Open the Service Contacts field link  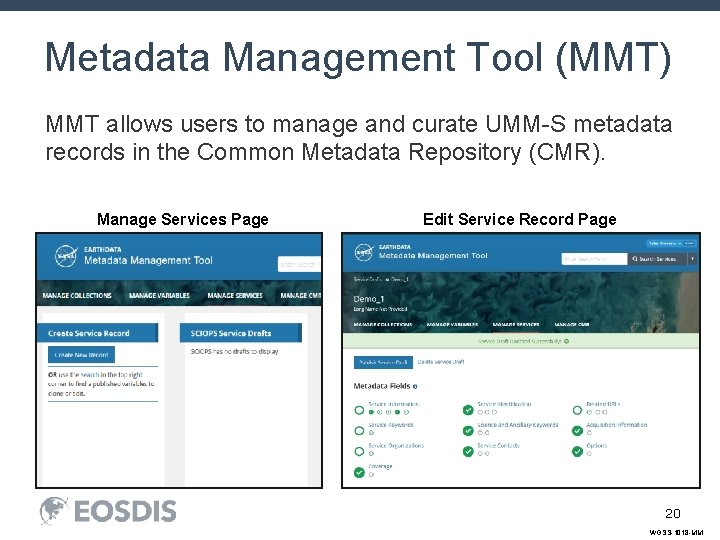pos(498,445)
